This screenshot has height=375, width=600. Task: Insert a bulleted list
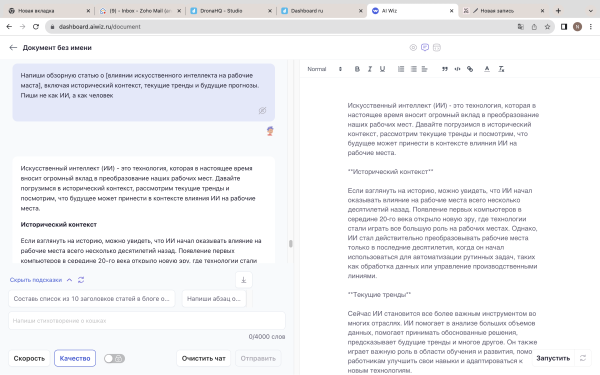[x=414, y=69]
